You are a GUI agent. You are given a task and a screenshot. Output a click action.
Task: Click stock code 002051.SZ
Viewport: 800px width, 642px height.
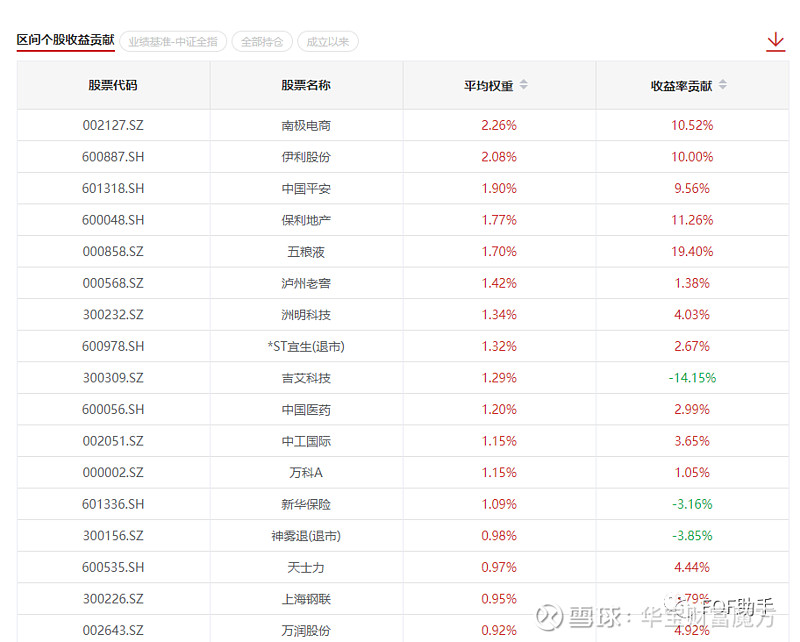point(113,441)
